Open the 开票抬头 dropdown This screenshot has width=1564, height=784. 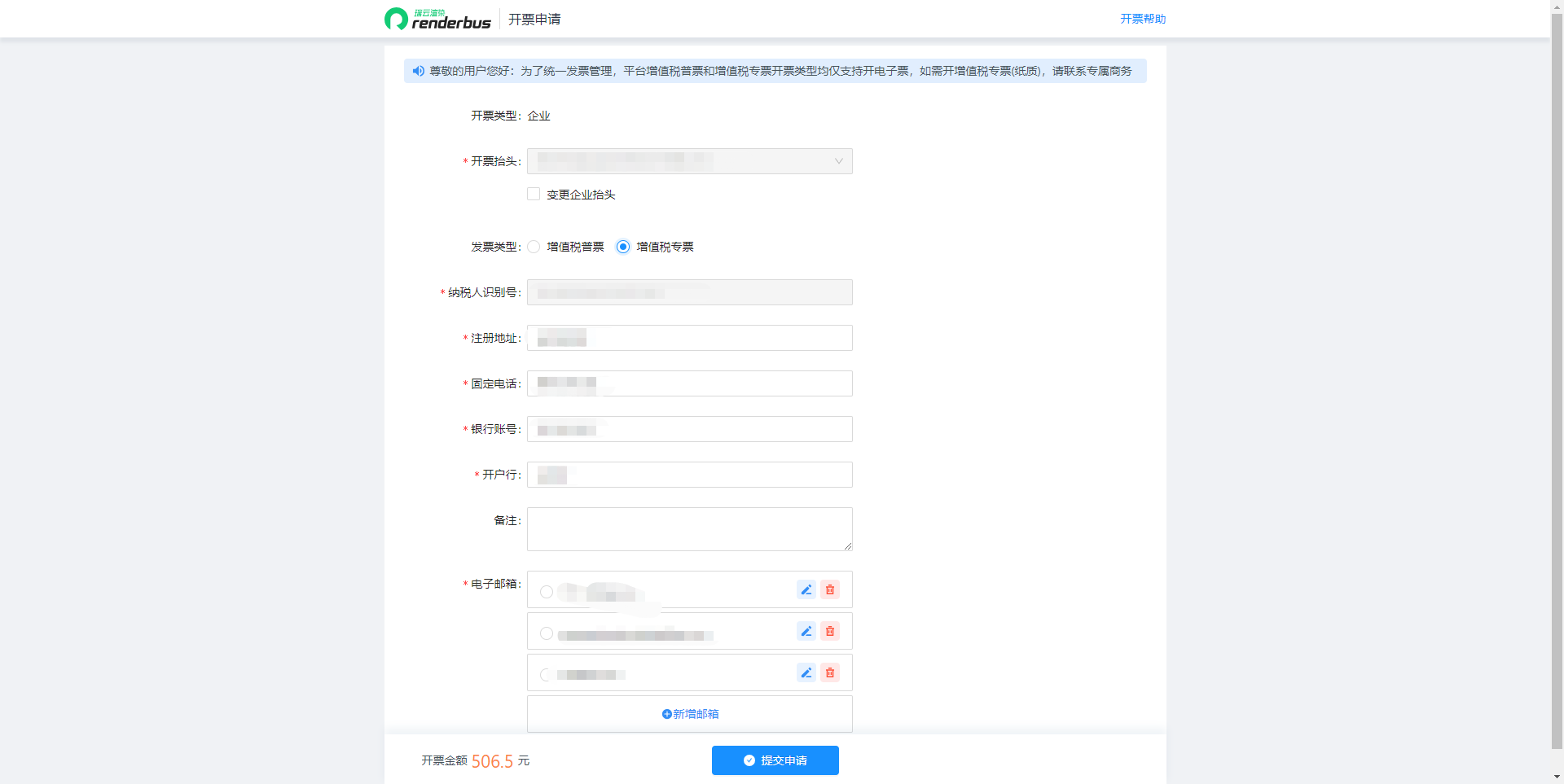(x=690, y=161)
